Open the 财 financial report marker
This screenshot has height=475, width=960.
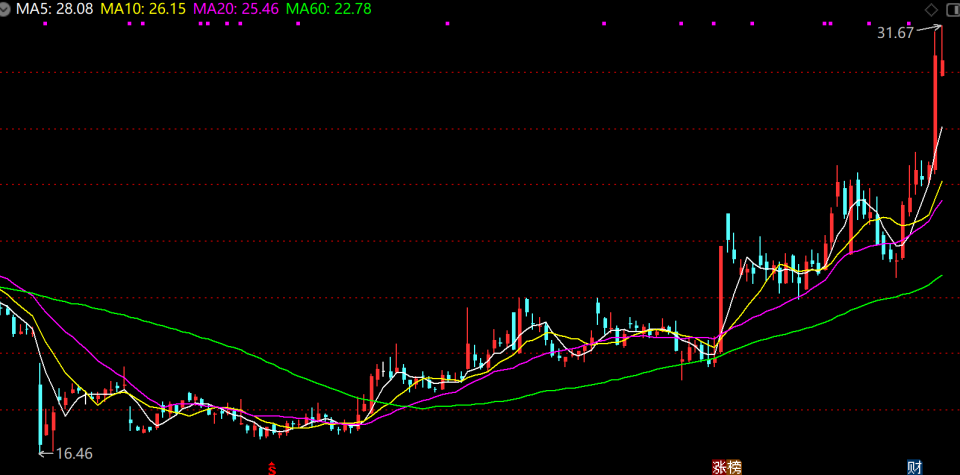click(x=915, y=468)
